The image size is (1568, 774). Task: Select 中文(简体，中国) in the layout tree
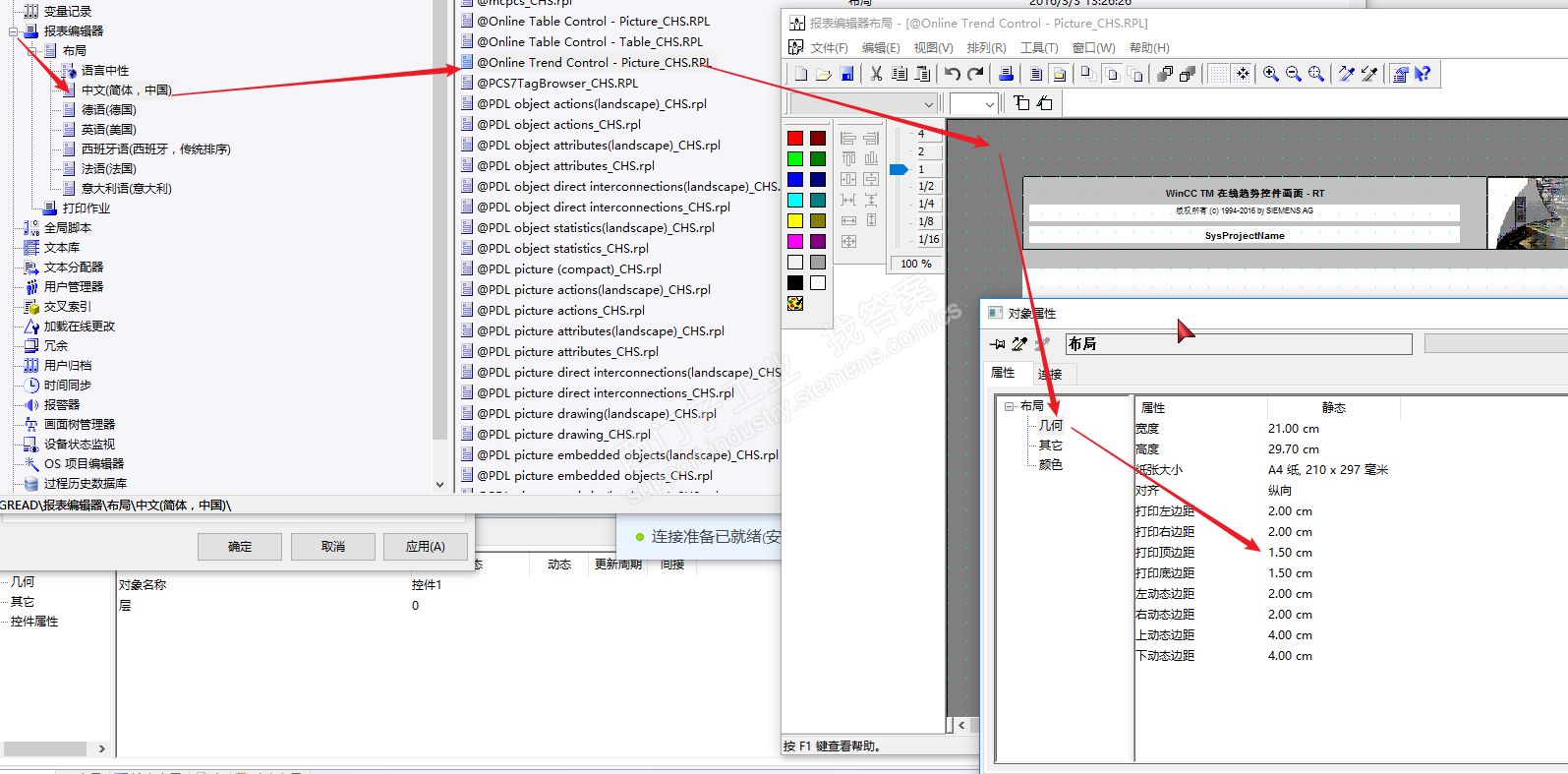(126, 90)
